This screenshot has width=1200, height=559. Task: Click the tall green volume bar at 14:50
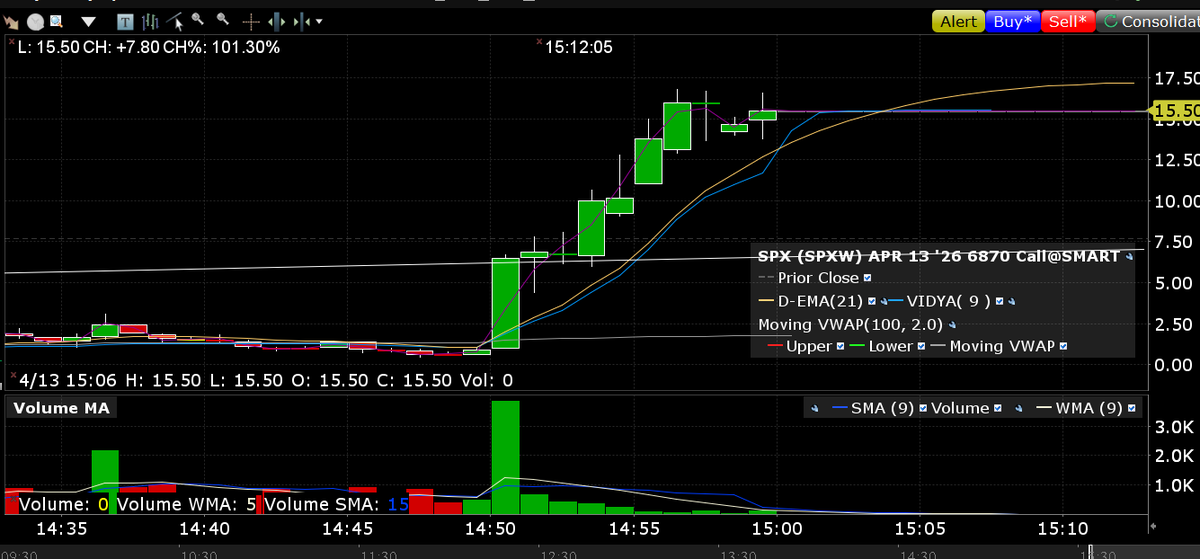coord(505,457)
